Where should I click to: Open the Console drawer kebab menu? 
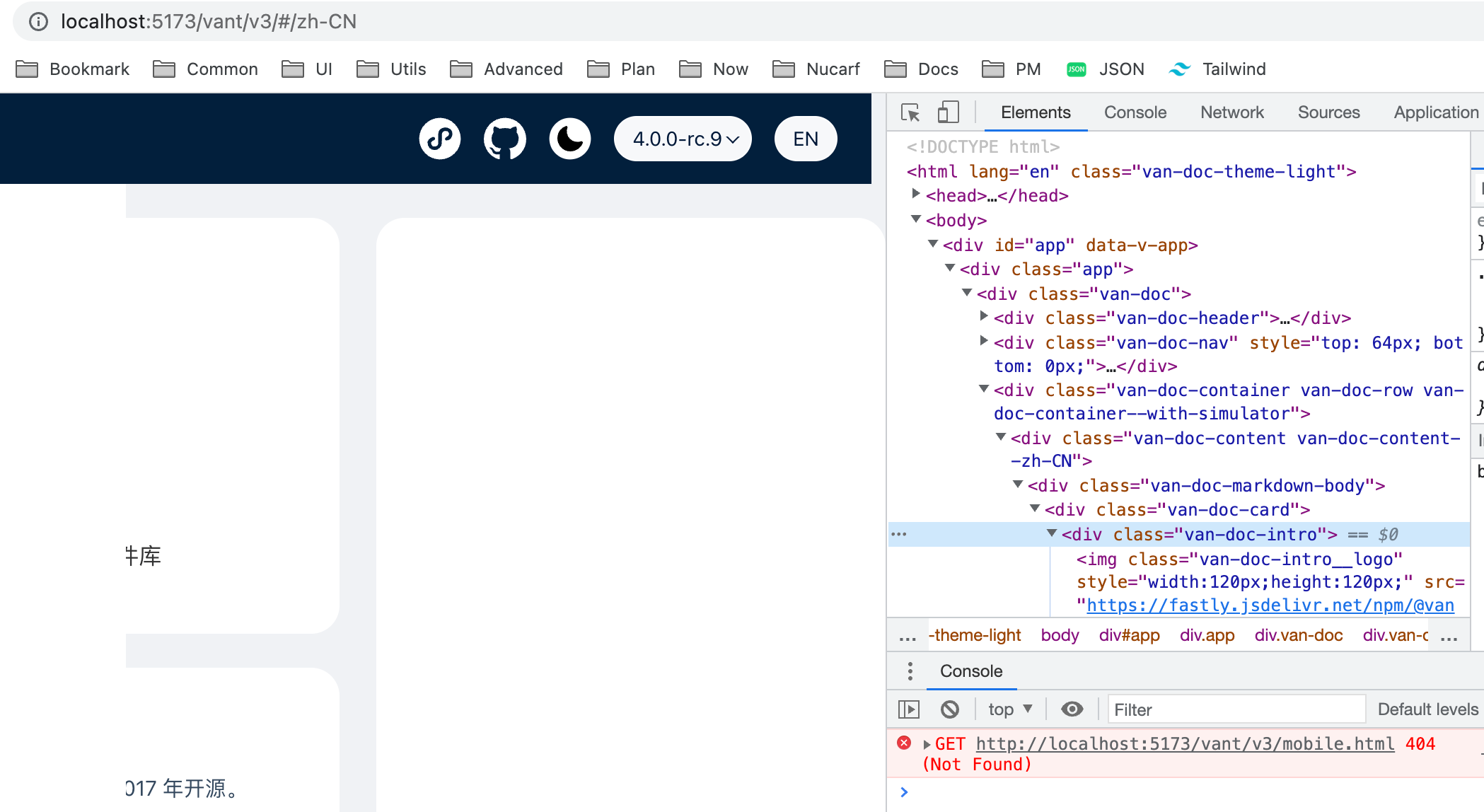pos(910,671)
